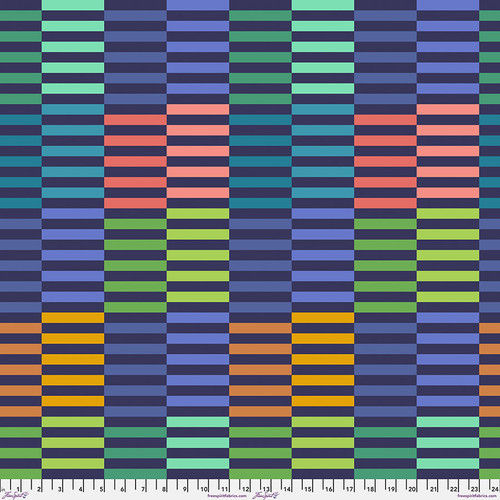The image size is (500, 500).
Task: Select the ruler marking 15
Action: point(308,489)
